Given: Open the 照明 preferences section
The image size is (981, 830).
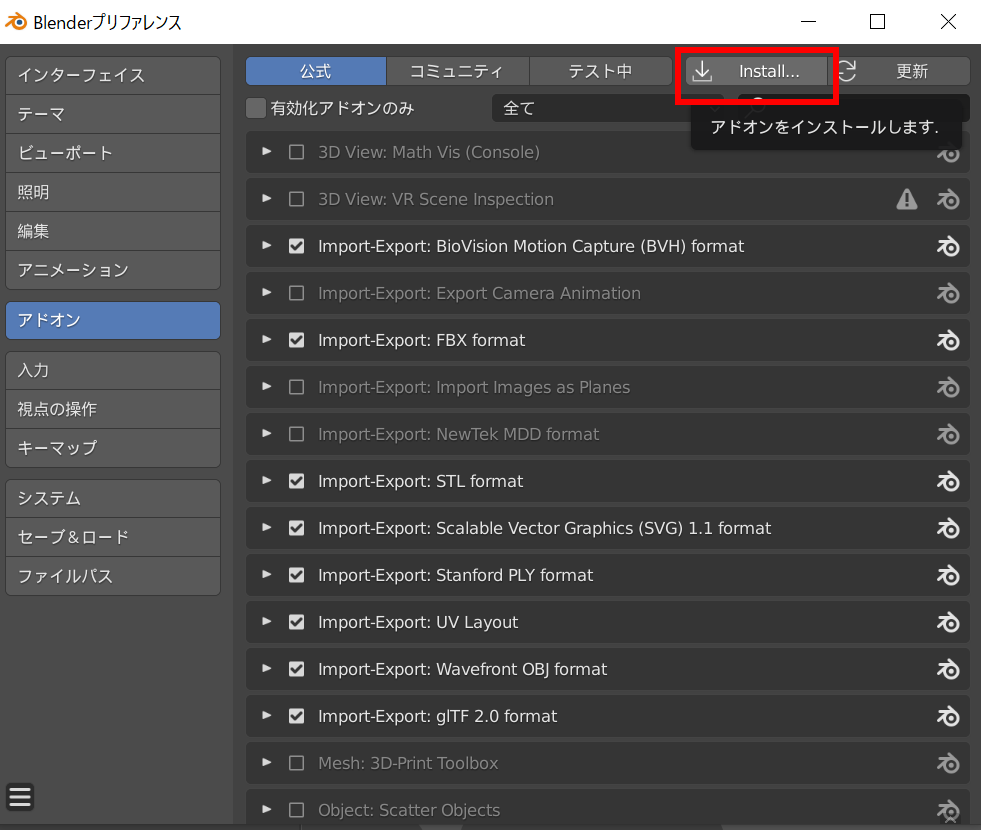Looking at the screenshot, I should coord(113,192).
